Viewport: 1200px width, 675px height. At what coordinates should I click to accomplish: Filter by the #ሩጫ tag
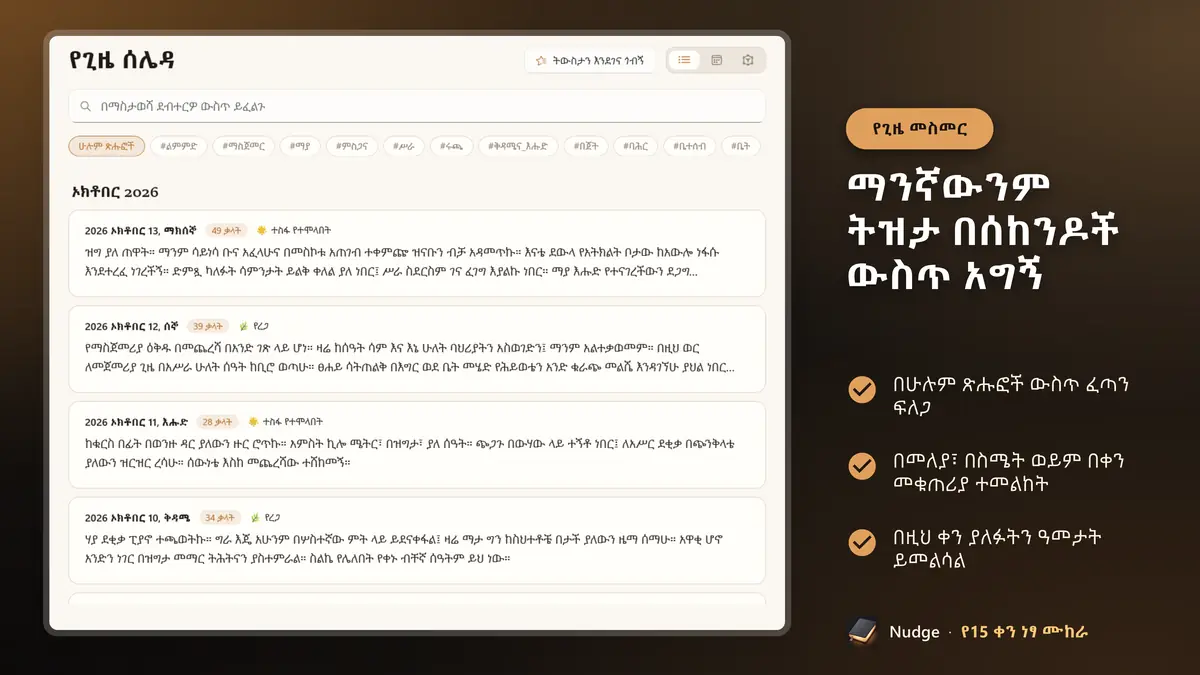click(x=451, y=146)
